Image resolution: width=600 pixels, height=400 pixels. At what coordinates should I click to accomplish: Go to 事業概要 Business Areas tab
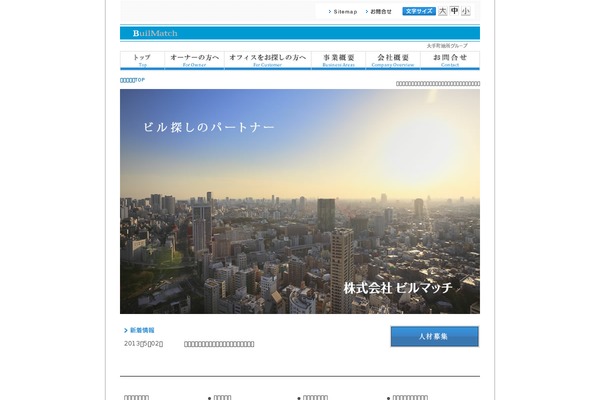coord(339,60)
